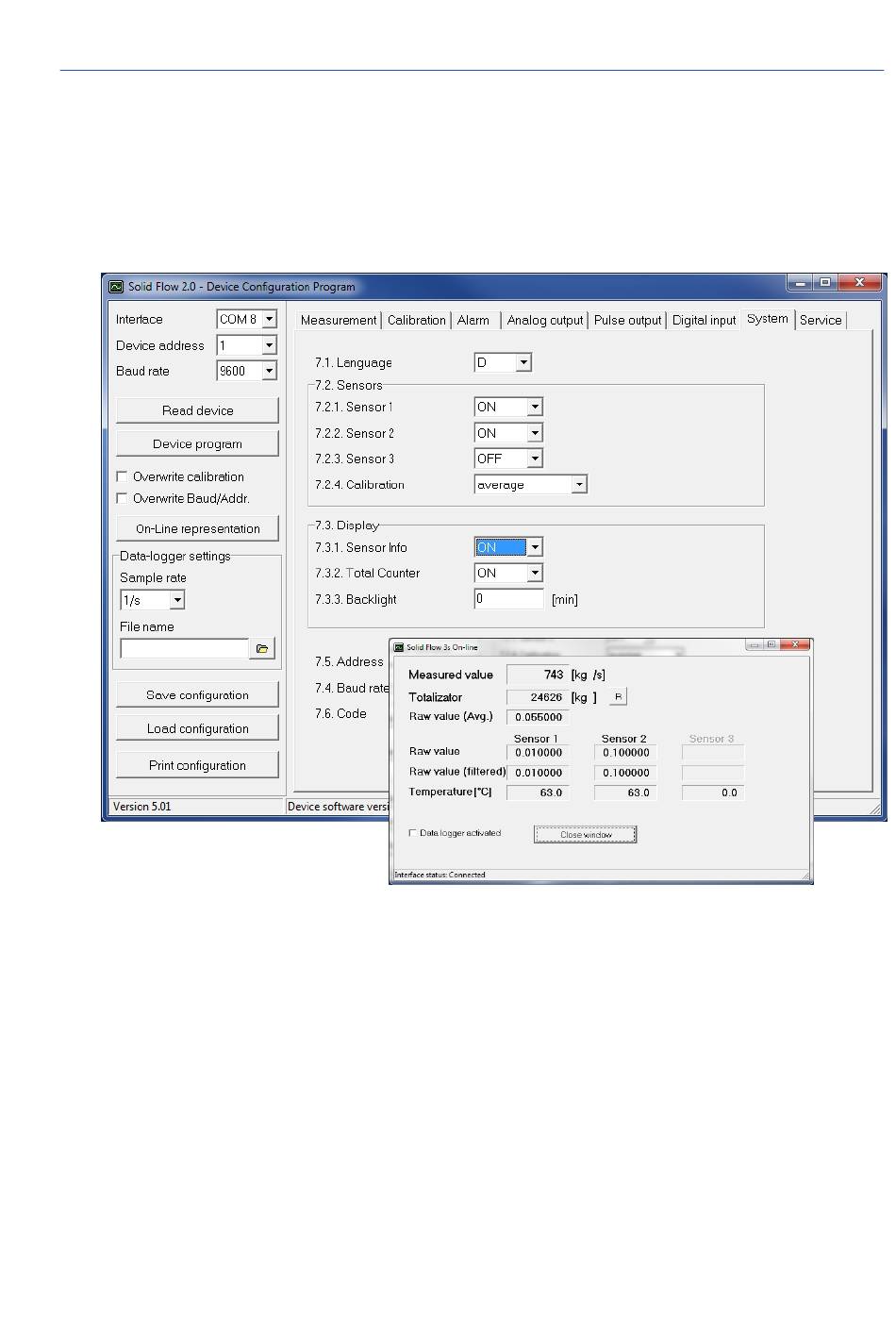Click the 'Solid Flow 2.0 - Device Configuration Program' title
The width and height of the screenshot is (896, 1318).
242,287
